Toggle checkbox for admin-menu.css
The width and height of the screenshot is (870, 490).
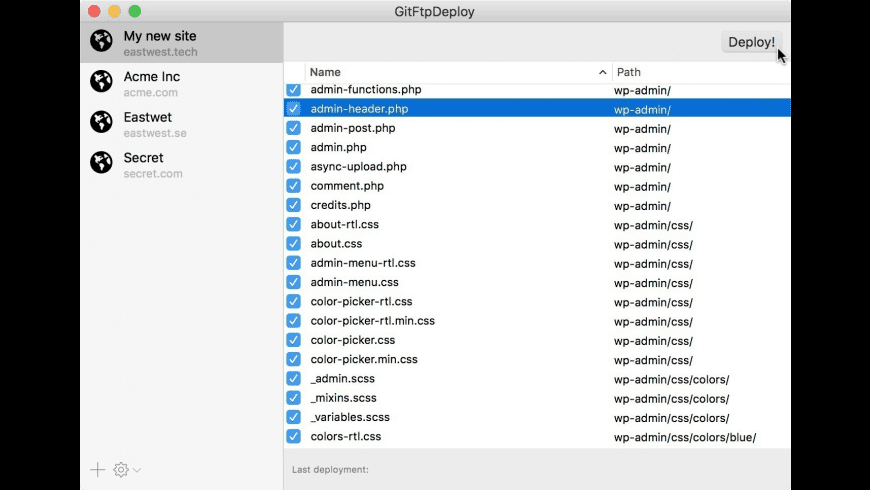(x=294, y=282)
